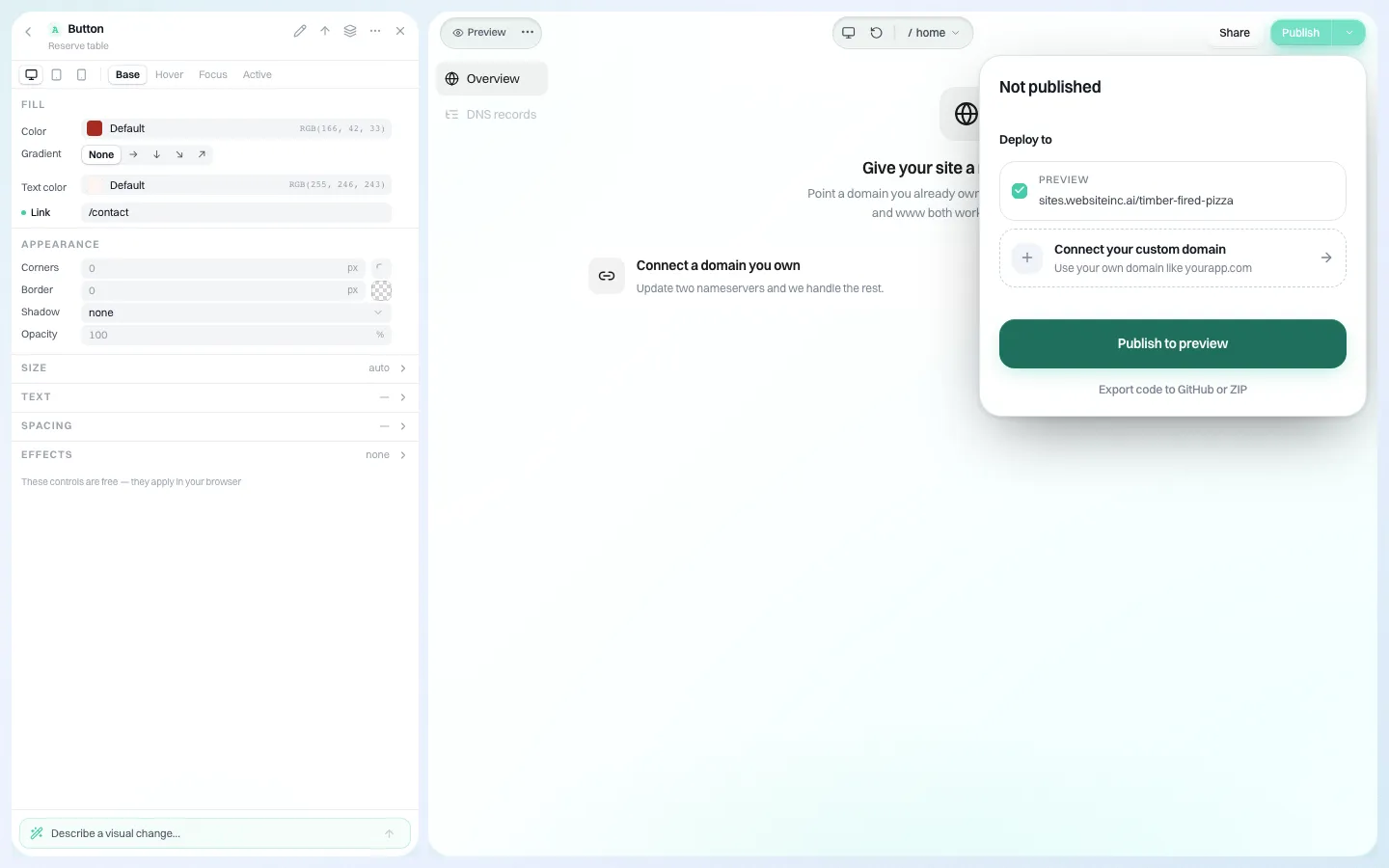Expand the SIZE section

point(214,368)
